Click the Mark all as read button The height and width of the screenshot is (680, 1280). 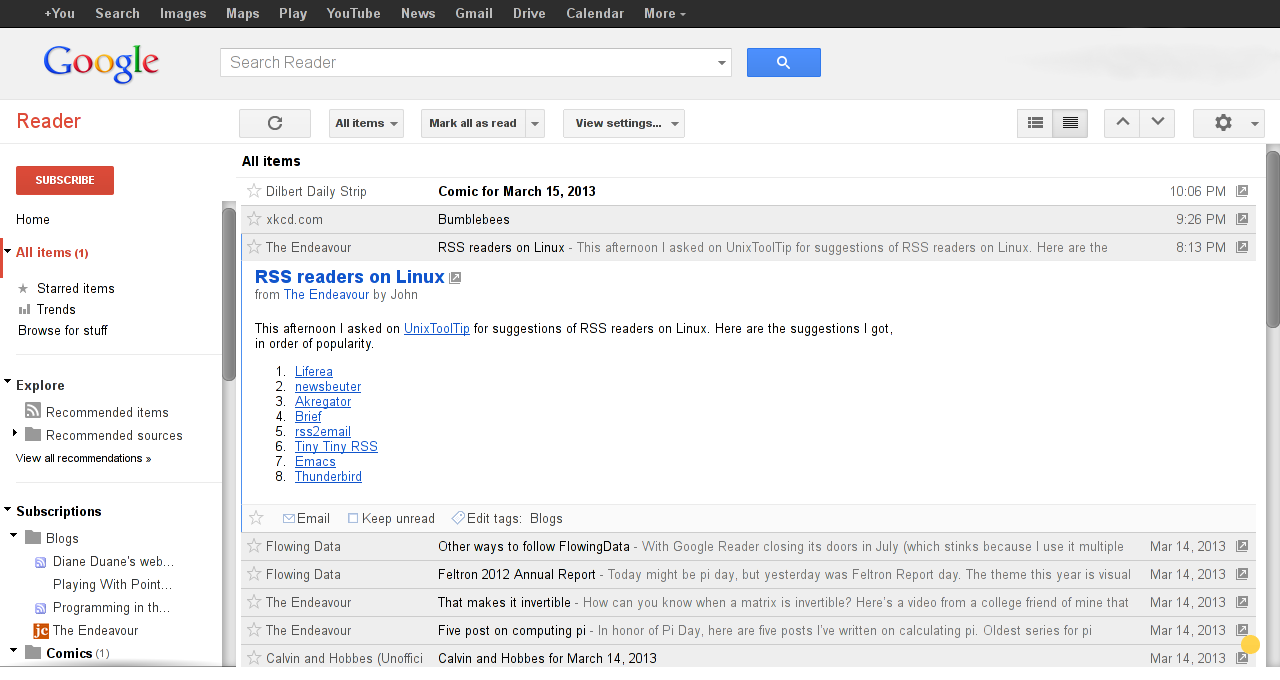click(x=473, y=123)
